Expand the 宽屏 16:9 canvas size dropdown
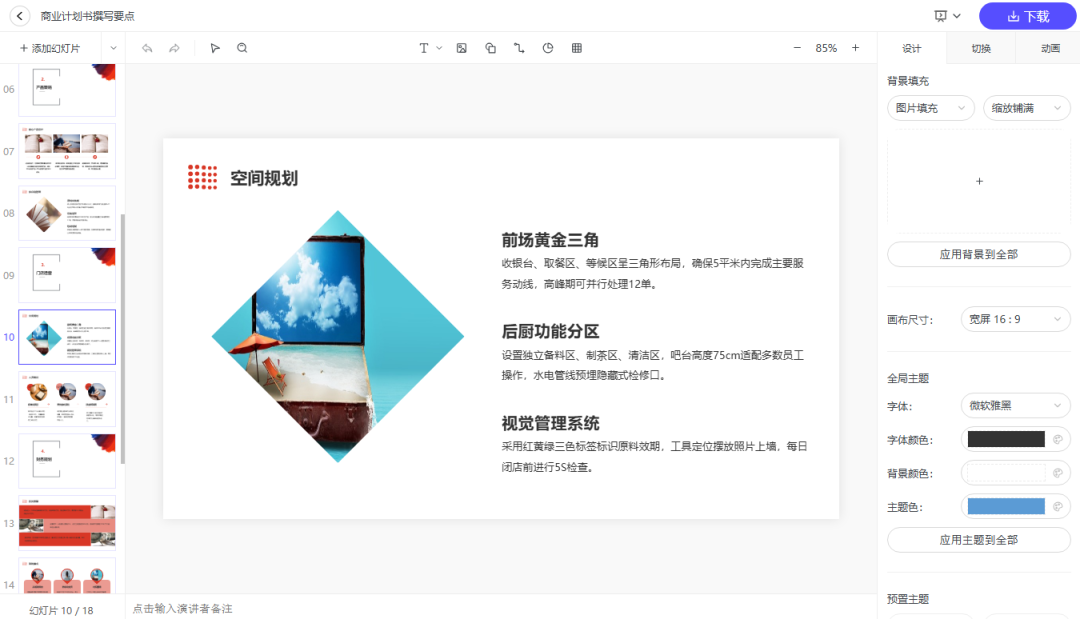Image resolution: width=1080 pixels, height=619 pixels. (x=1014, y=318)
